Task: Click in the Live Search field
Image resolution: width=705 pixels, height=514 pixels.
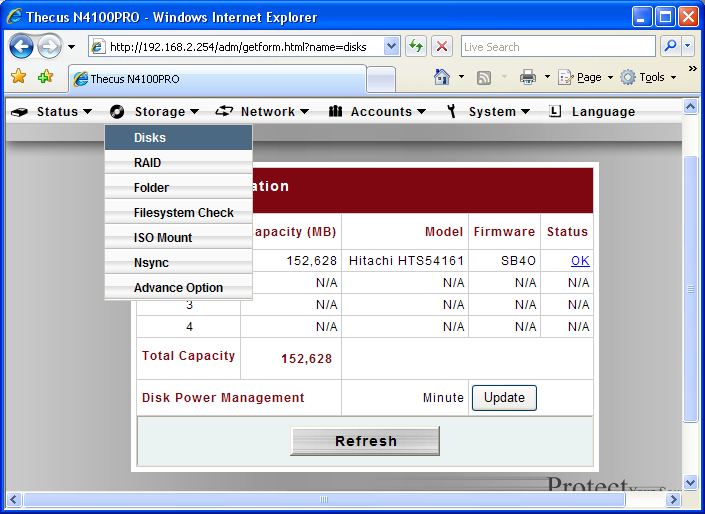Action: point(556,47)
